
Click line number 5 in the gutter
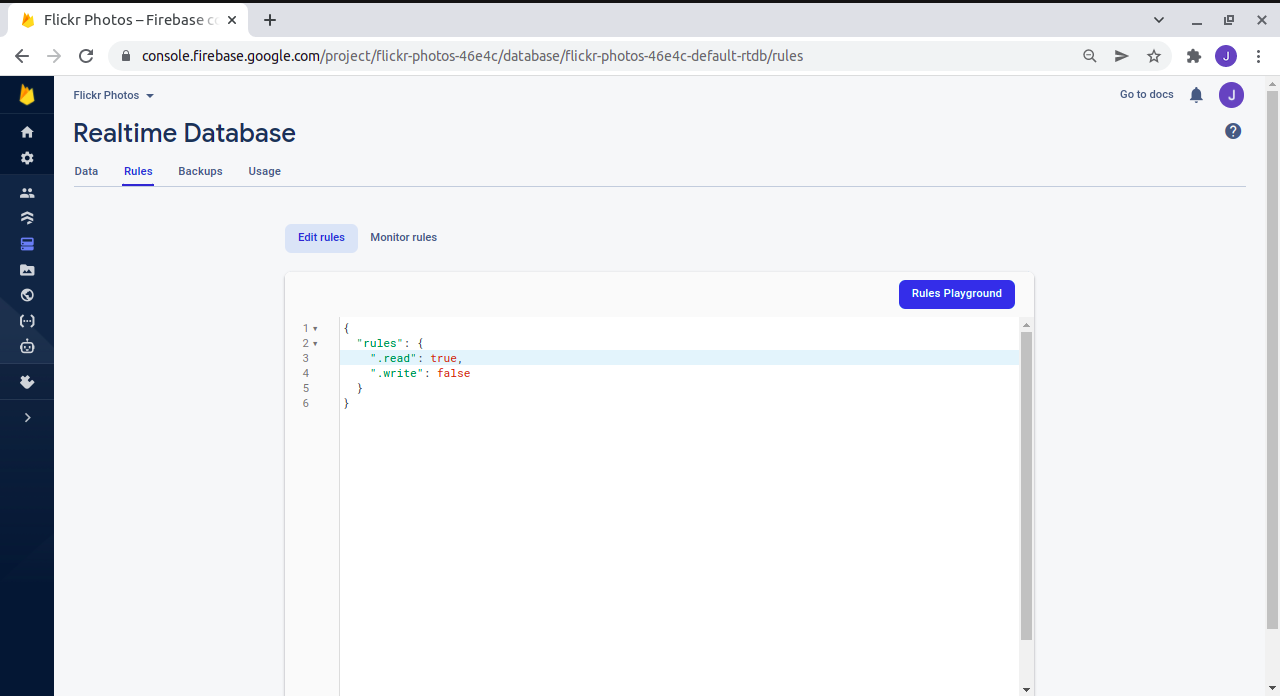(x=305, y=388)
